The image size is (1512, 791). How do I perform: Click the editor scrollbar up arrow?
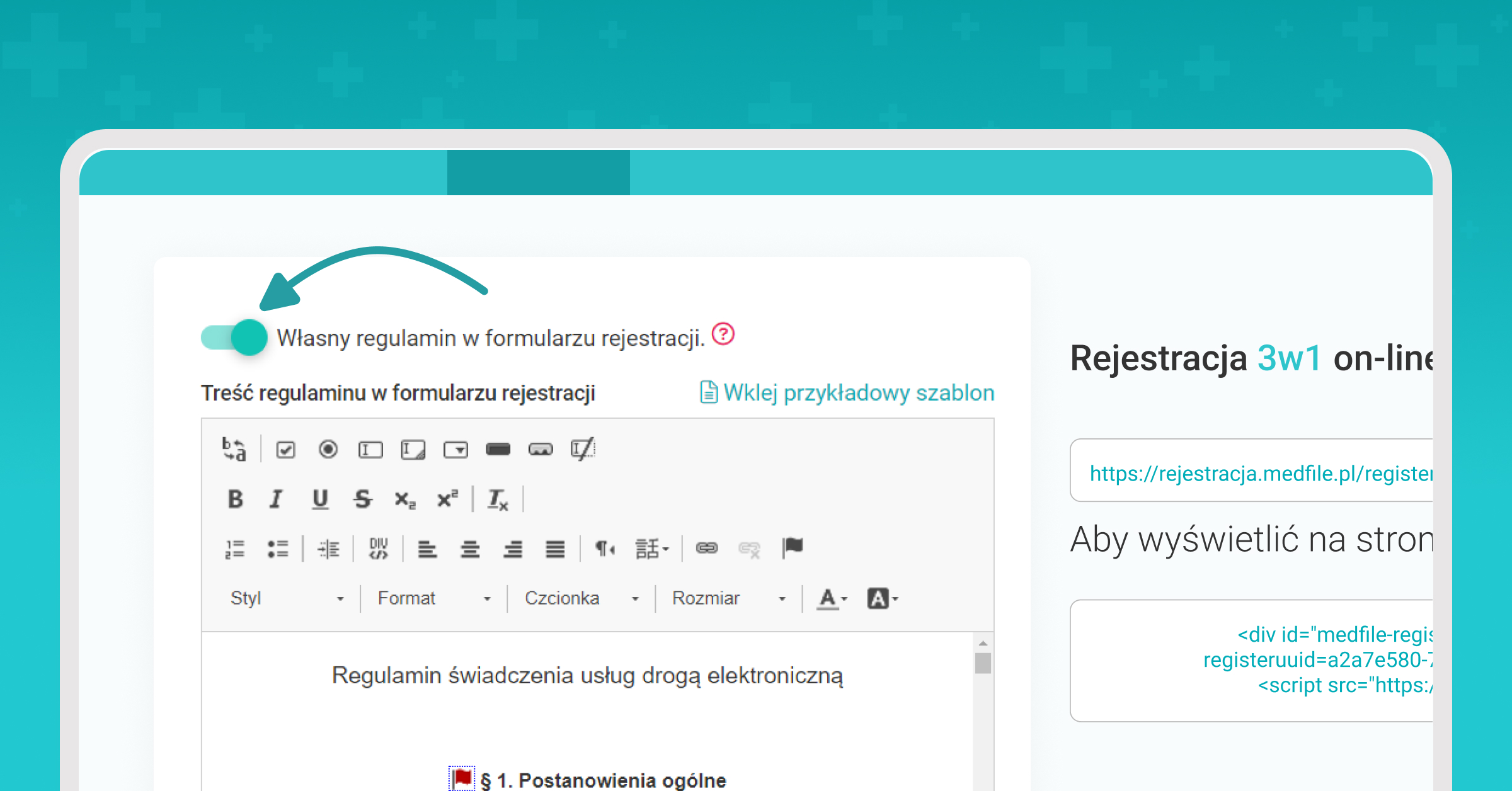tap(983, 643)
